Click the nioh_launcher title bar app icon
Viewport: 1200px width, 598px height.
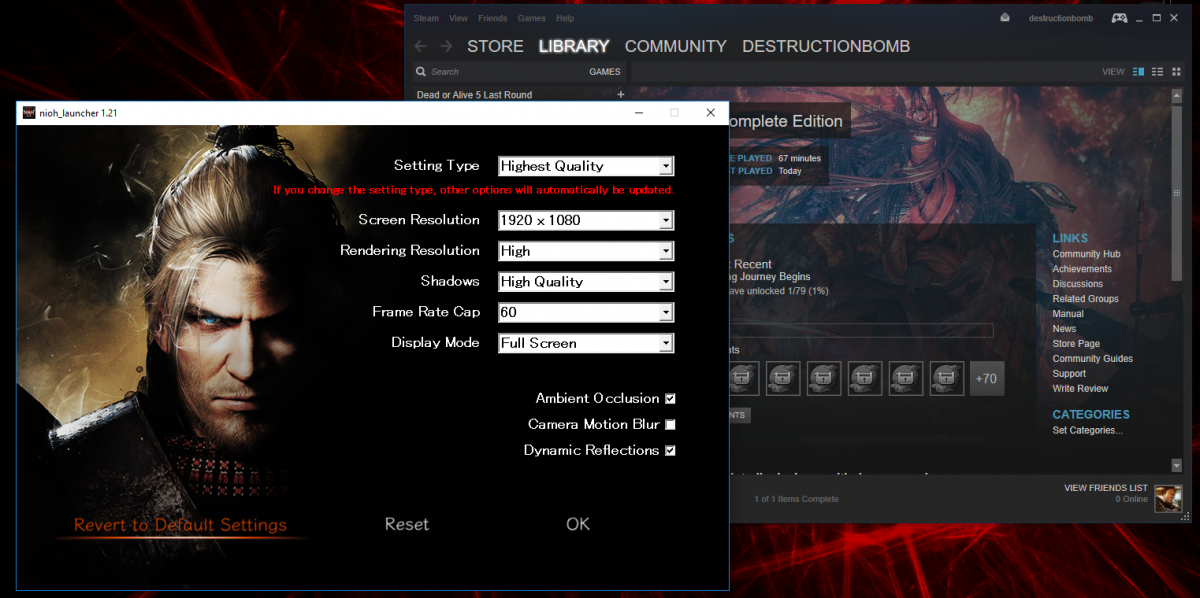coord(29,113)
